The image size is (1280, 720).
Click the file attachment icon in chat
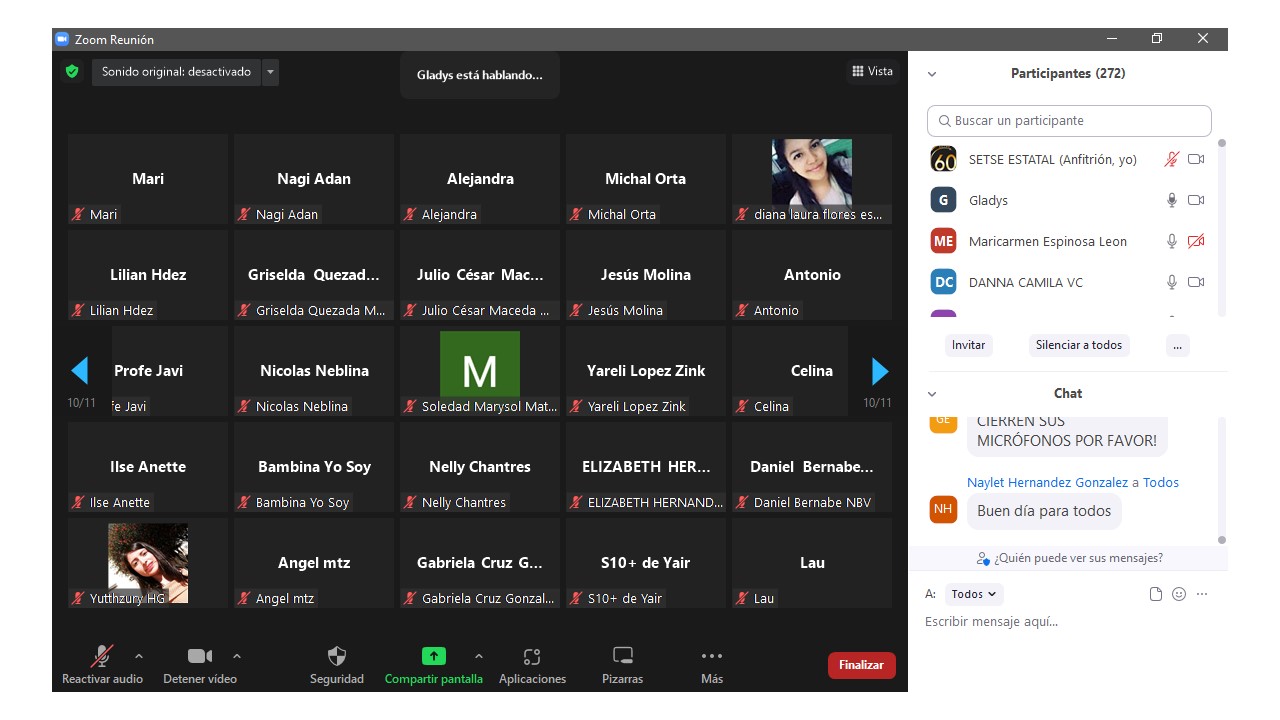[x=1156, y=594]
